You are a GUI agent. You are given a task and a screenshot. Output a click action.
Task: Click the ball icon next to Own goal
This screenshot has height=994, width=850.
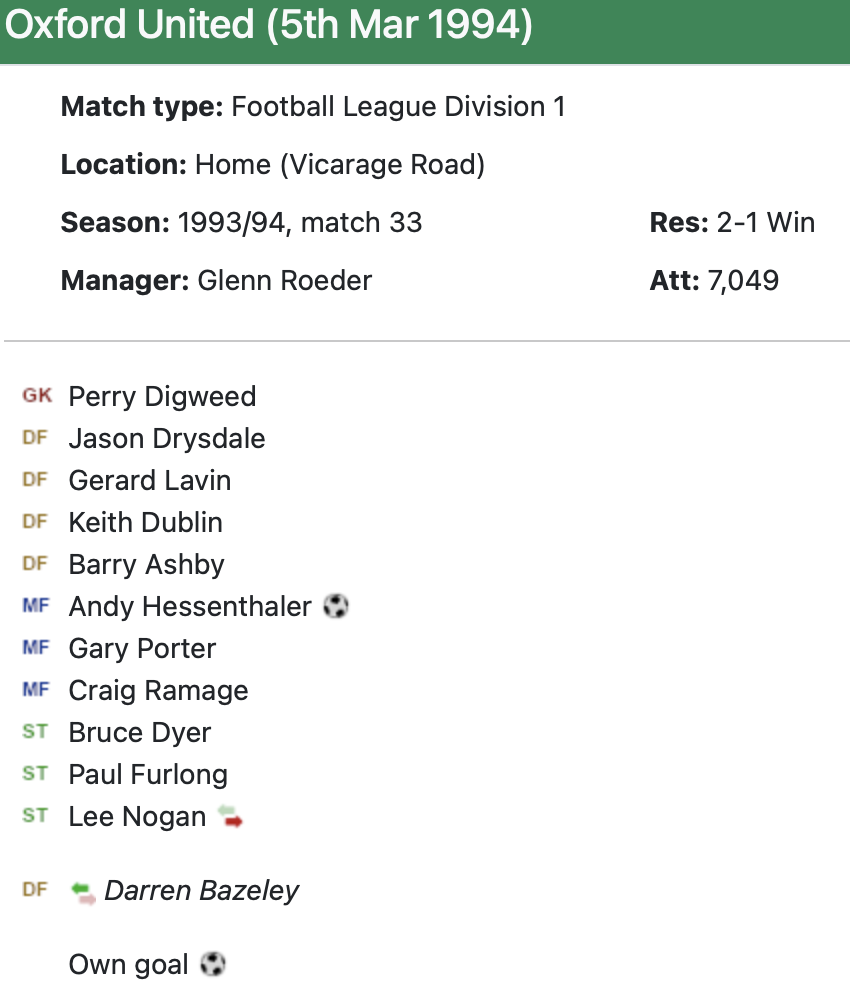click(x=212, y=964)
